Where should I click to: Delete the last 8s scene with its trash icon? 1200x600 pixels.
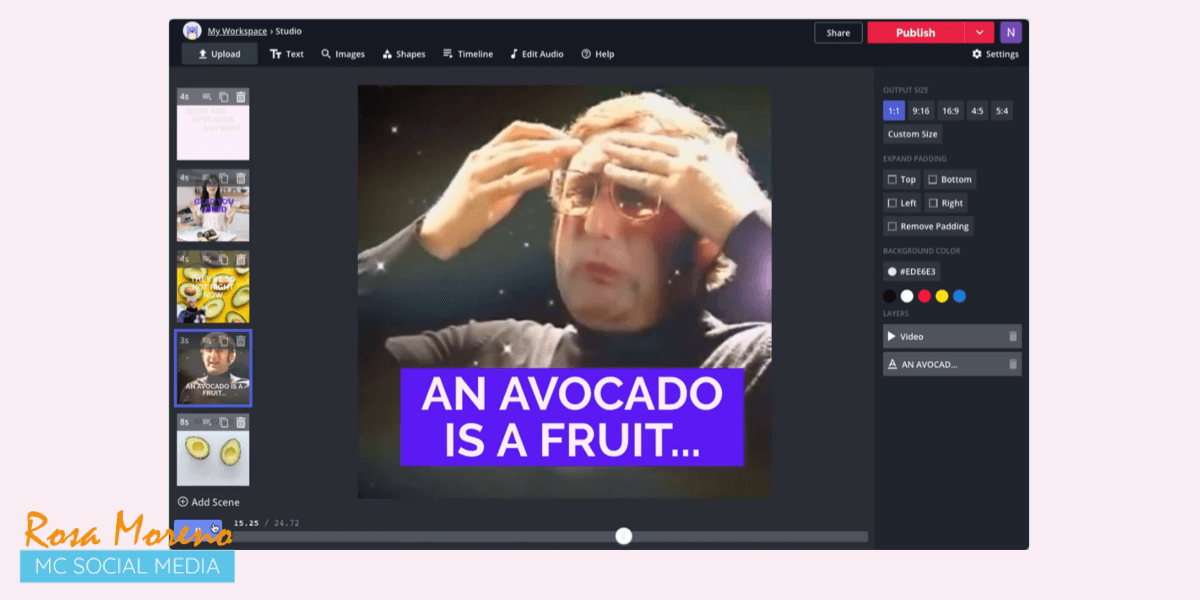(x=241, y=422)
